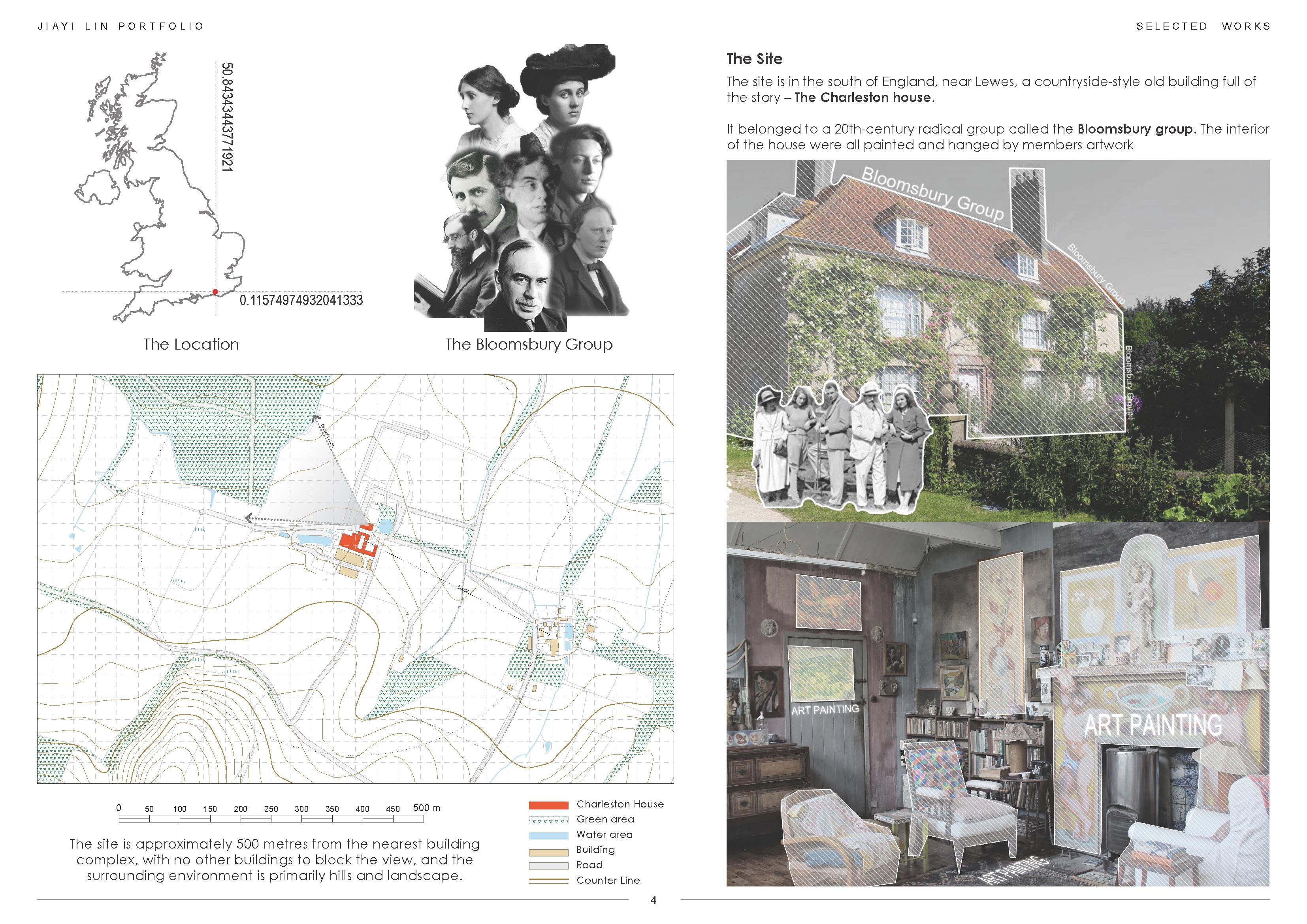1307x924 pixels.
Task: Click the SELECTED WORKS header text
Action: click(x=1203, y=26)
